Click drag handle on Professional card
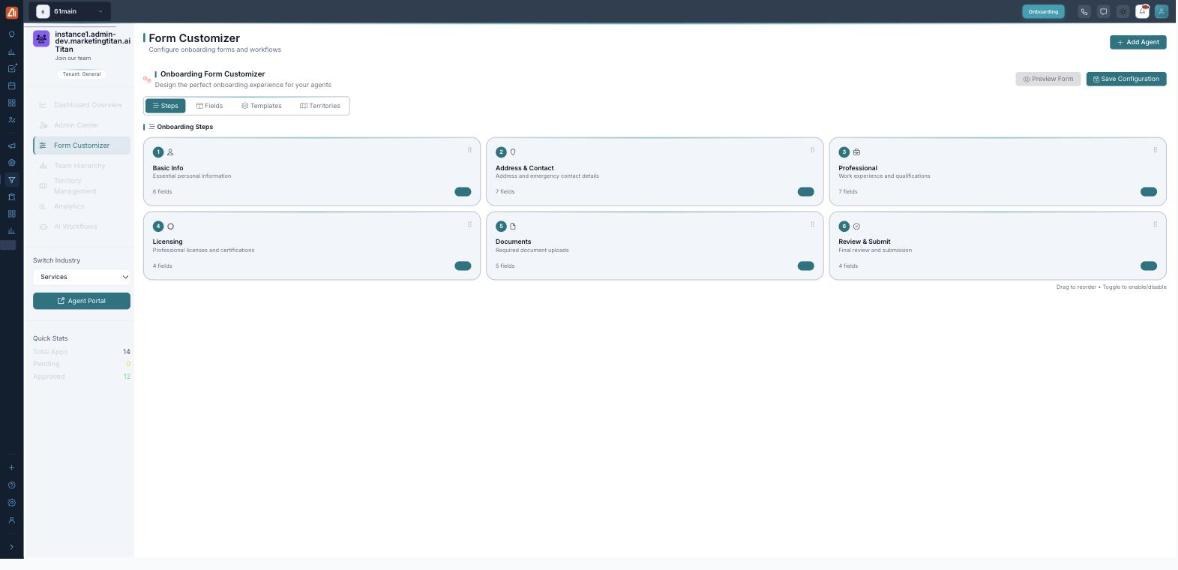Viewport: 1178px width, 570px height. (1155, 150)
